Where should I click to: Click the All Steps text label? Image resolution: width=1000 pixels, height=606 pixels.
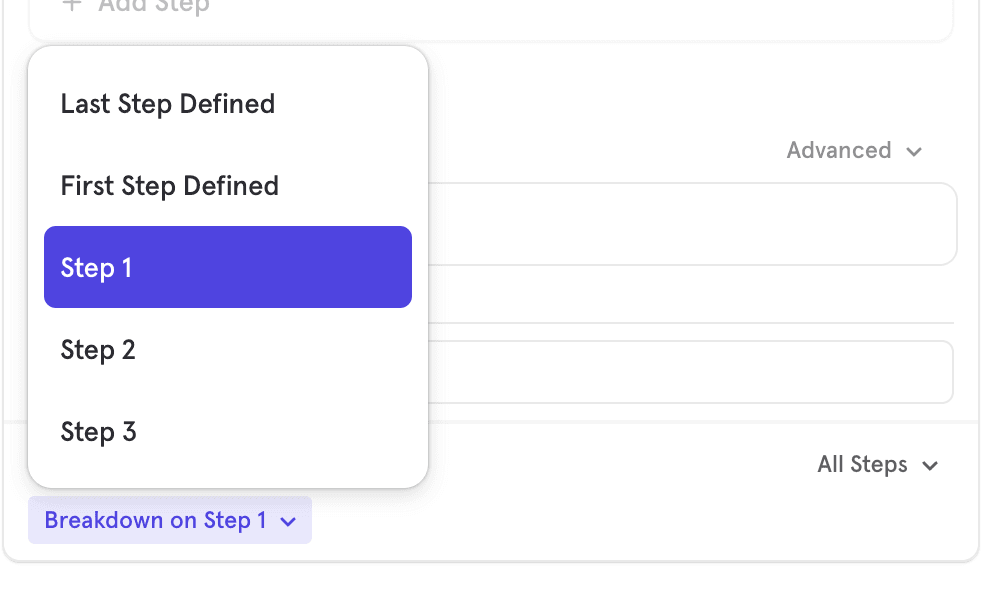click(x=861, y=465)
